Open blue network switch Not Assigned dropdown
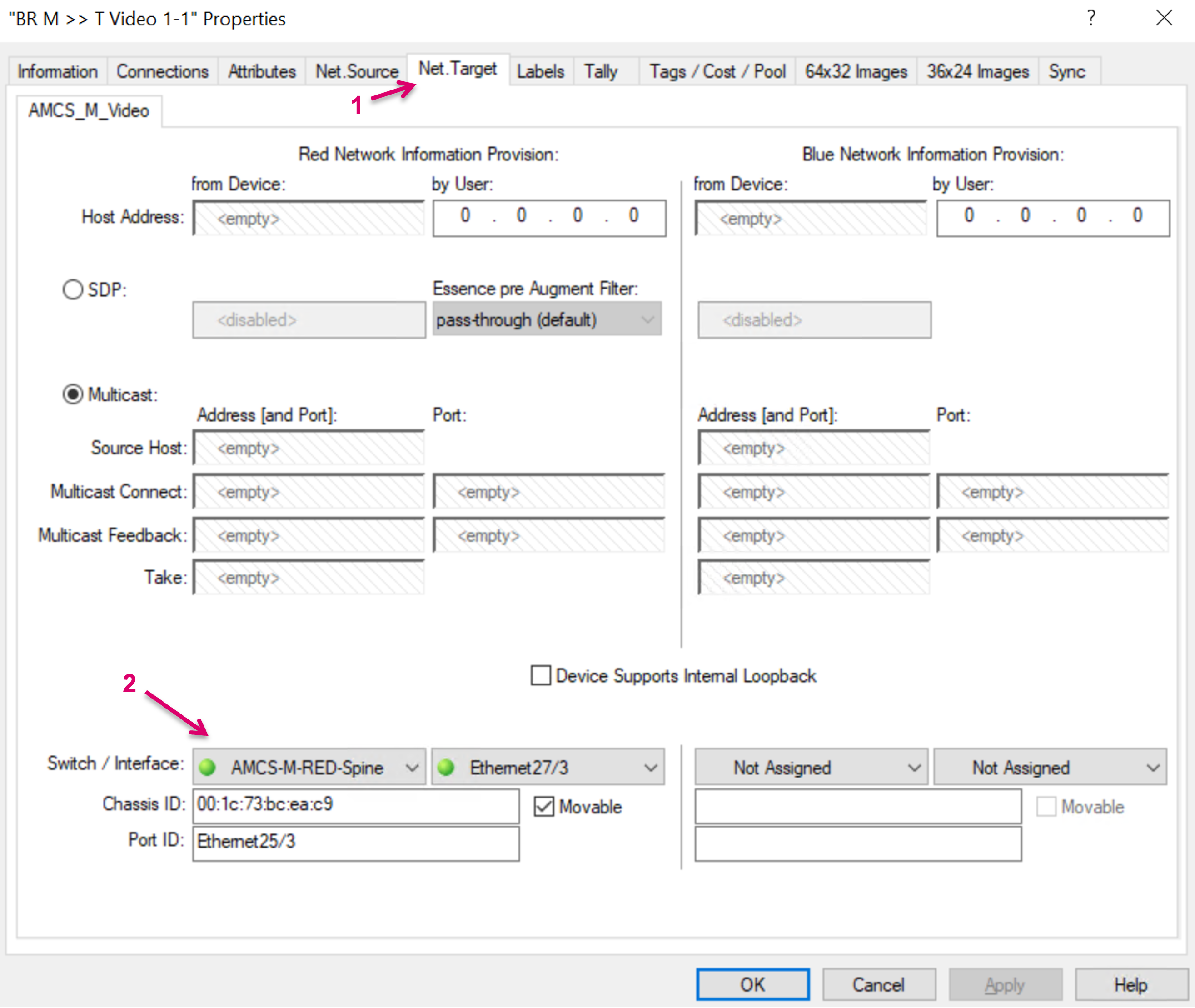 tap(811, 768)
